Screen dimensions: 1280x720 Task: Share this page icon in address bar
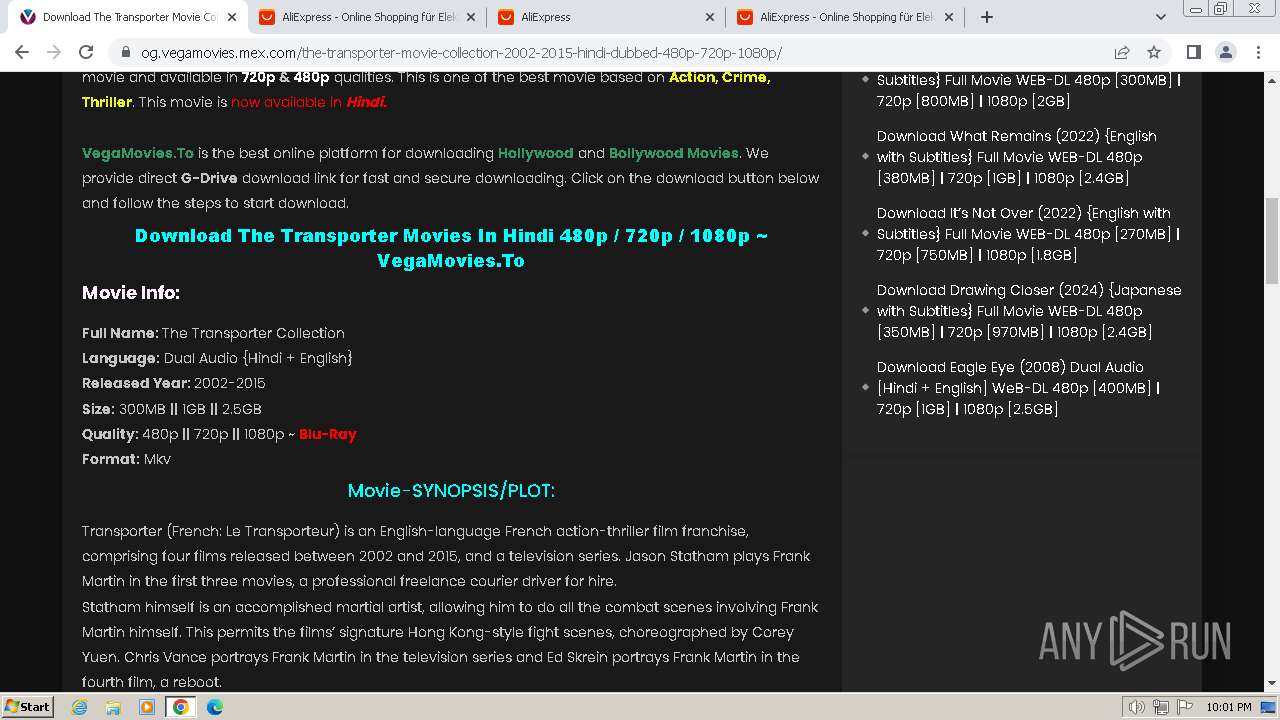(1122, 52)
